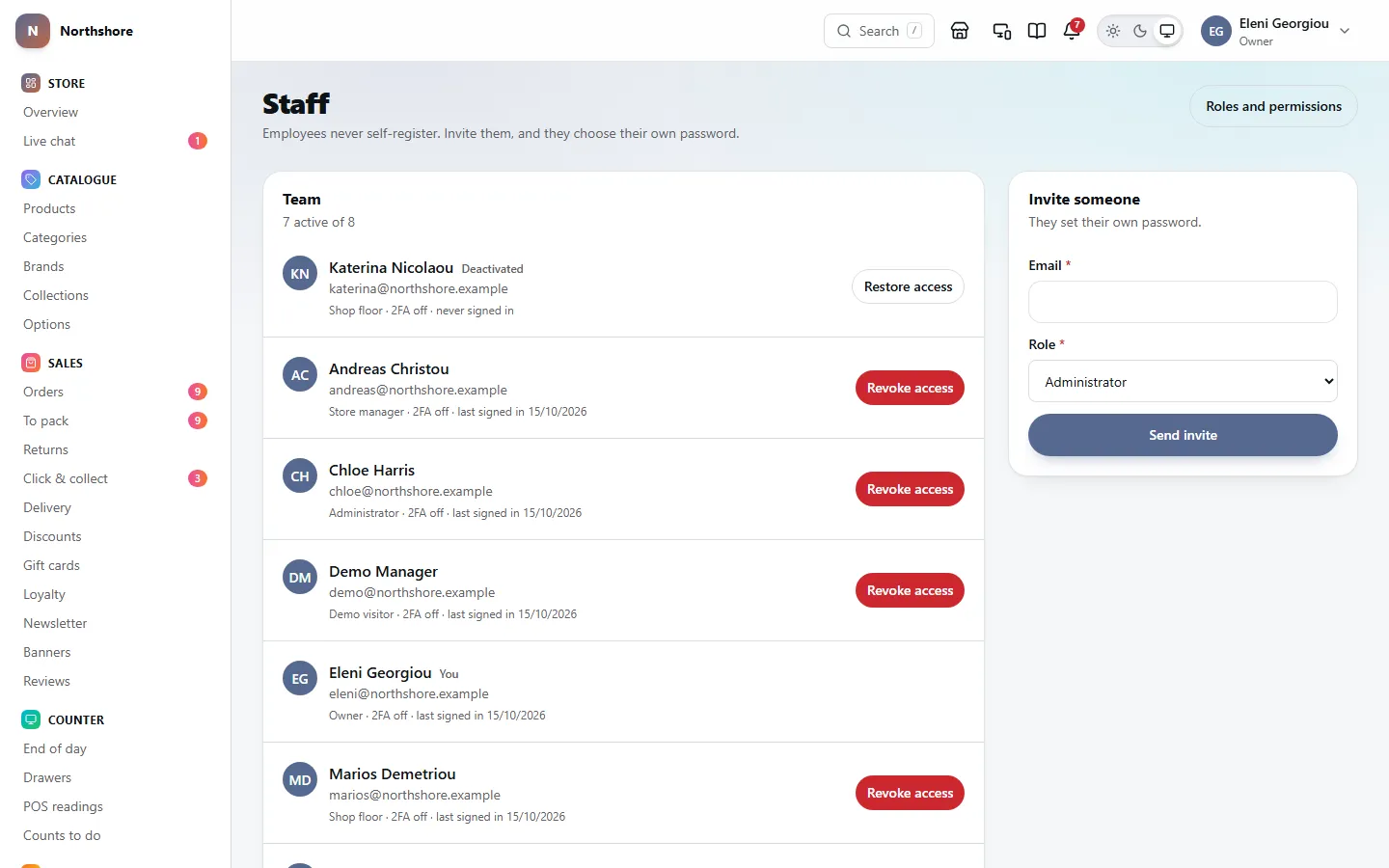Open Live chat from the sidebar

(49, 141)
